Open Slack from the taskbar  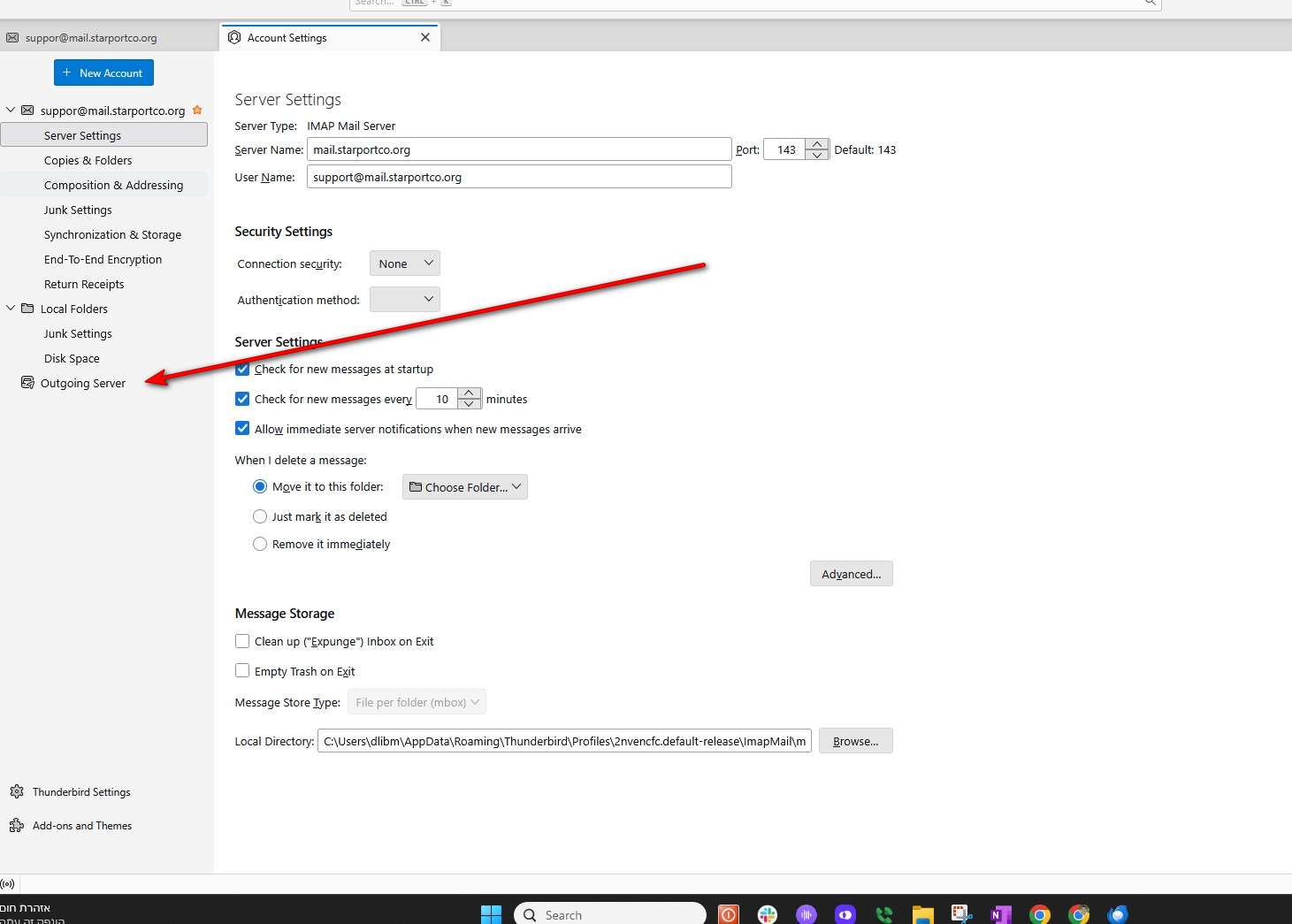[768, 914]
